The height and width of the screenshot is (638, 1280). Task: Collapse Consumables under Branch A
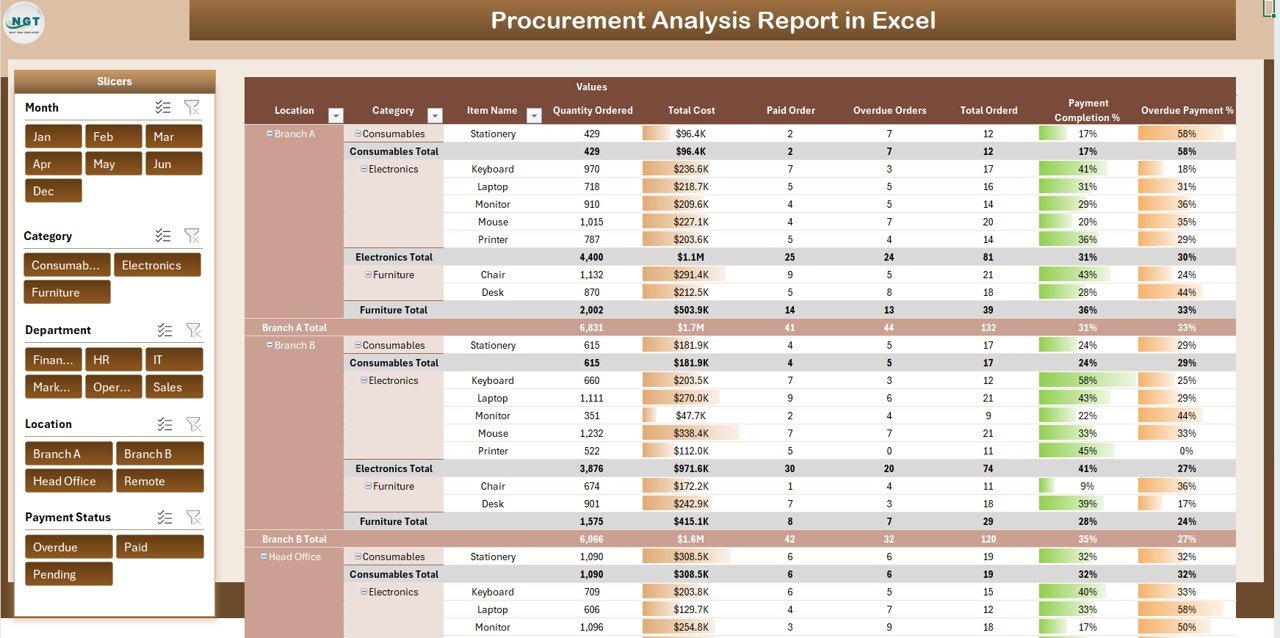click(x=358, y=133)
